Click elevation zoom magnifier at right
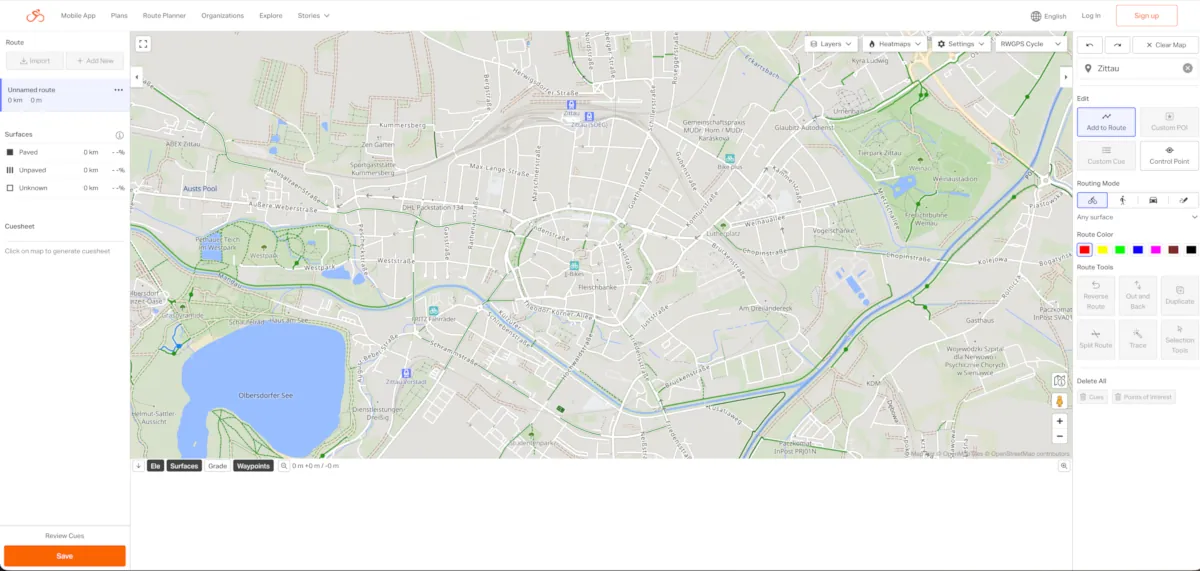 point(1064,466)
